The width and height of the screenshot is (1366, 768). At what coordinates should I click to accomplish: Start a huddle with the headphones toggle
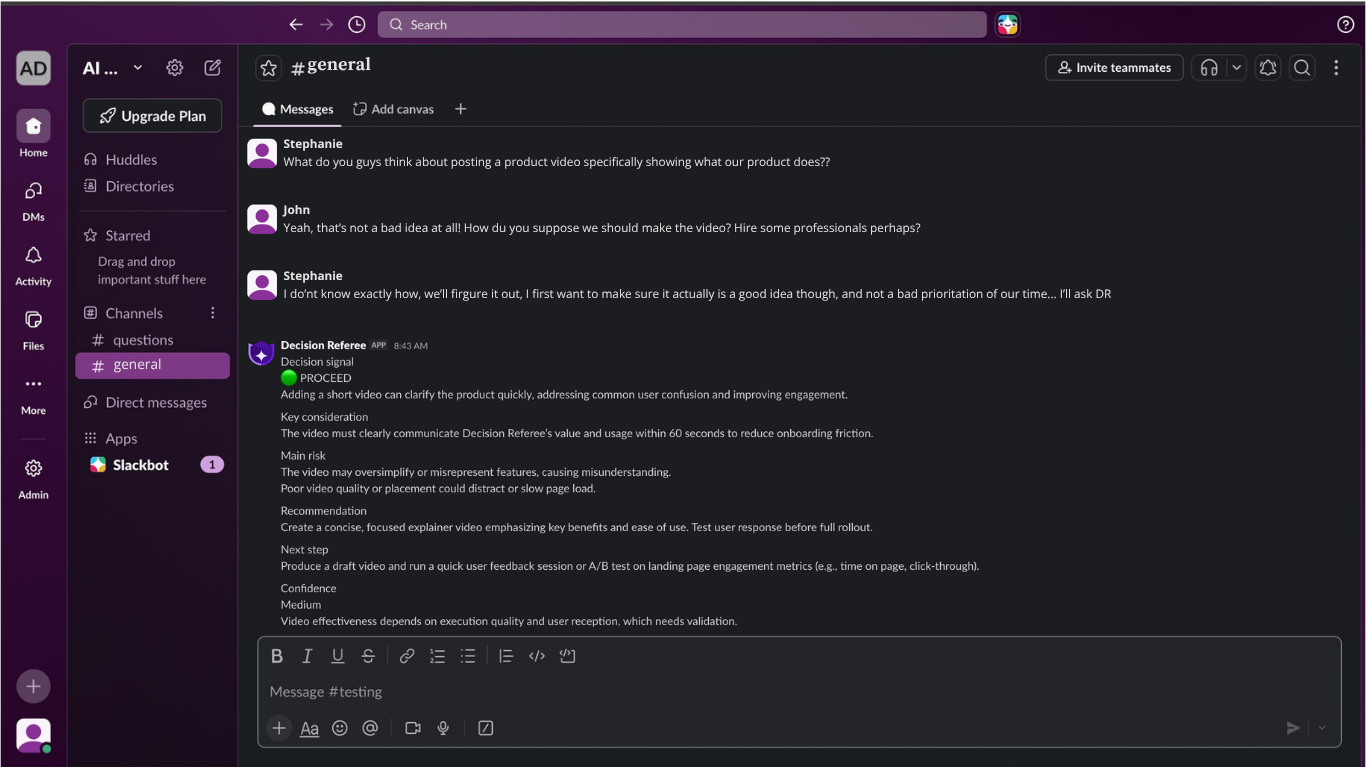(x=1208, y=67)
